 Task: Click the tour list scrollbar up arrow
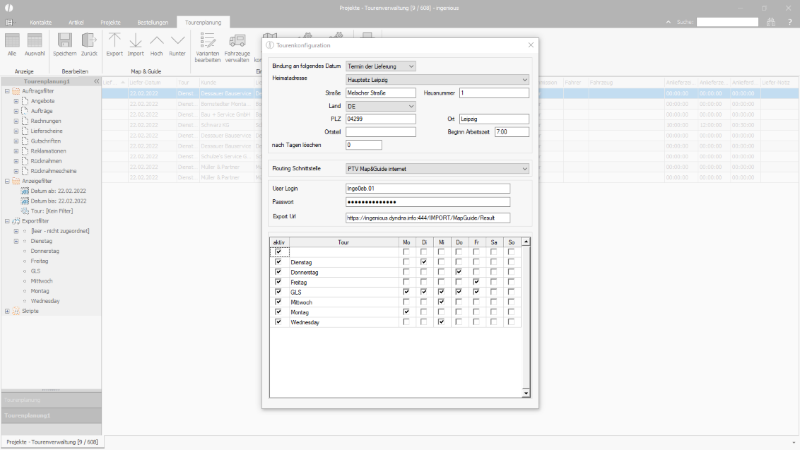pos(526,242)
